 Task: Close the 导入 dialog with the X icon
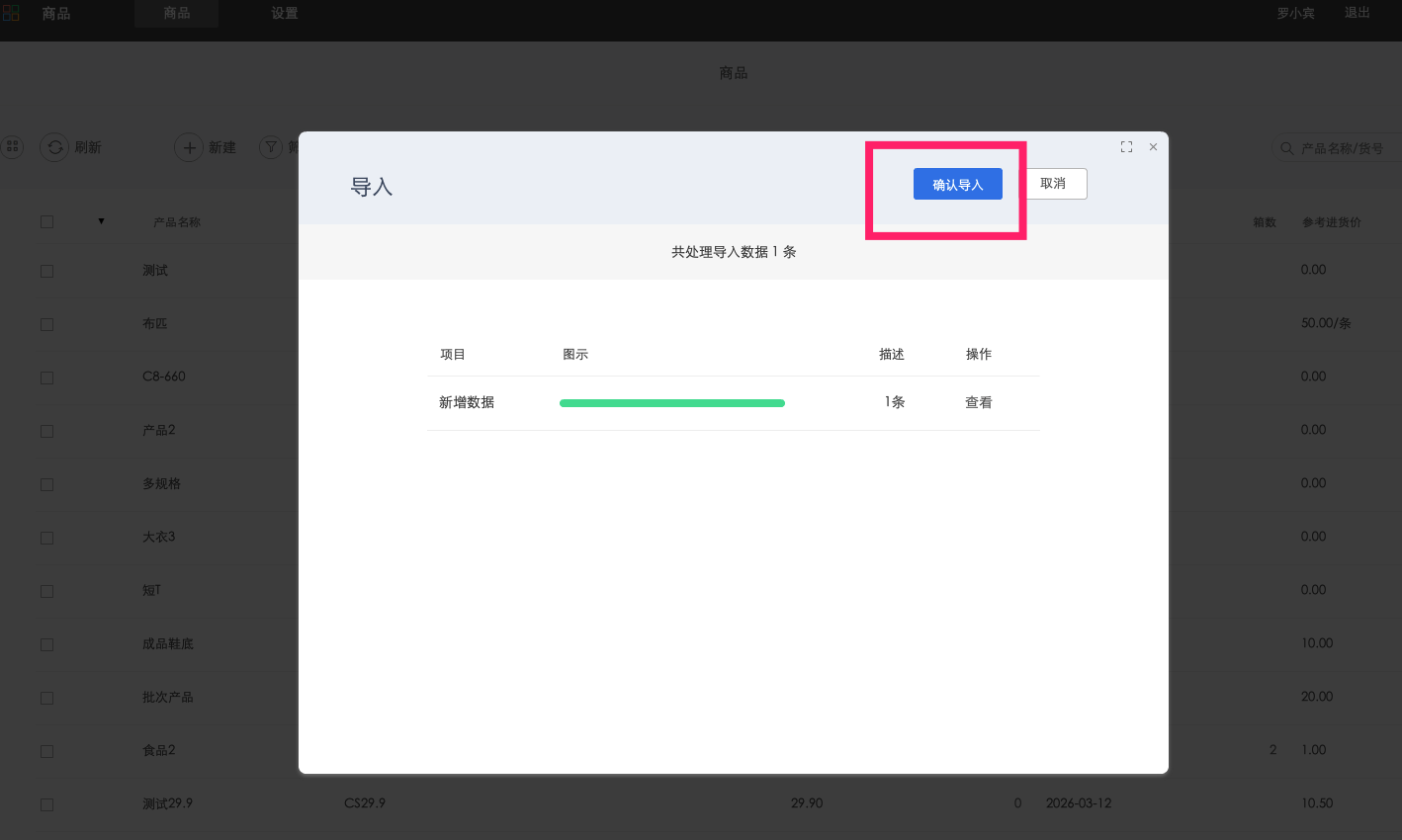click(1153, 146)
